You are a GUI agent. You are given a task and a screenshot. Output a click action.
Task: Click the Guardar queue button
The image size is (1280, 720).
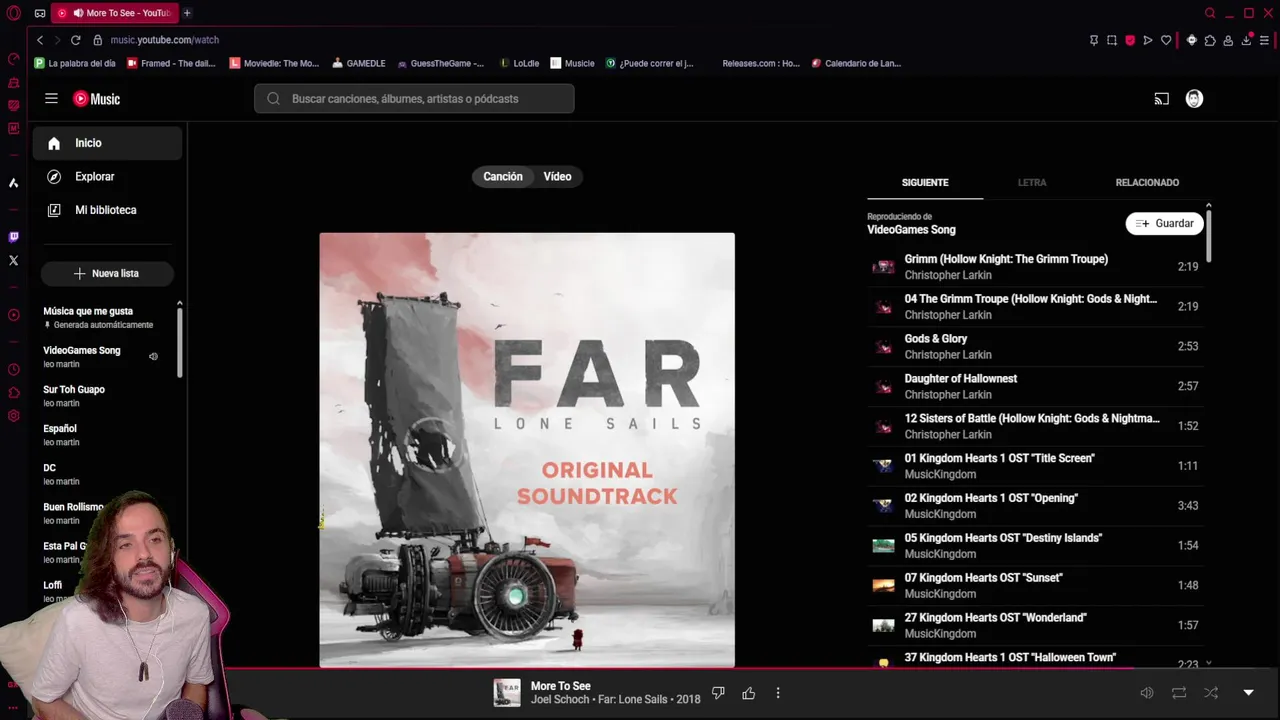click(x=1164, y=224)
